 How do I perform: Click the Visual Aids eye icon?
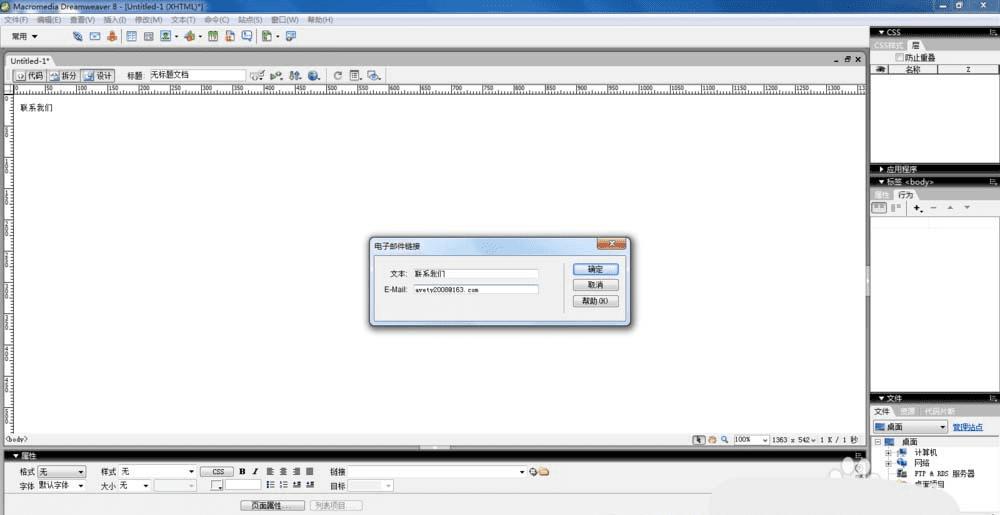(x=374, y=75)
